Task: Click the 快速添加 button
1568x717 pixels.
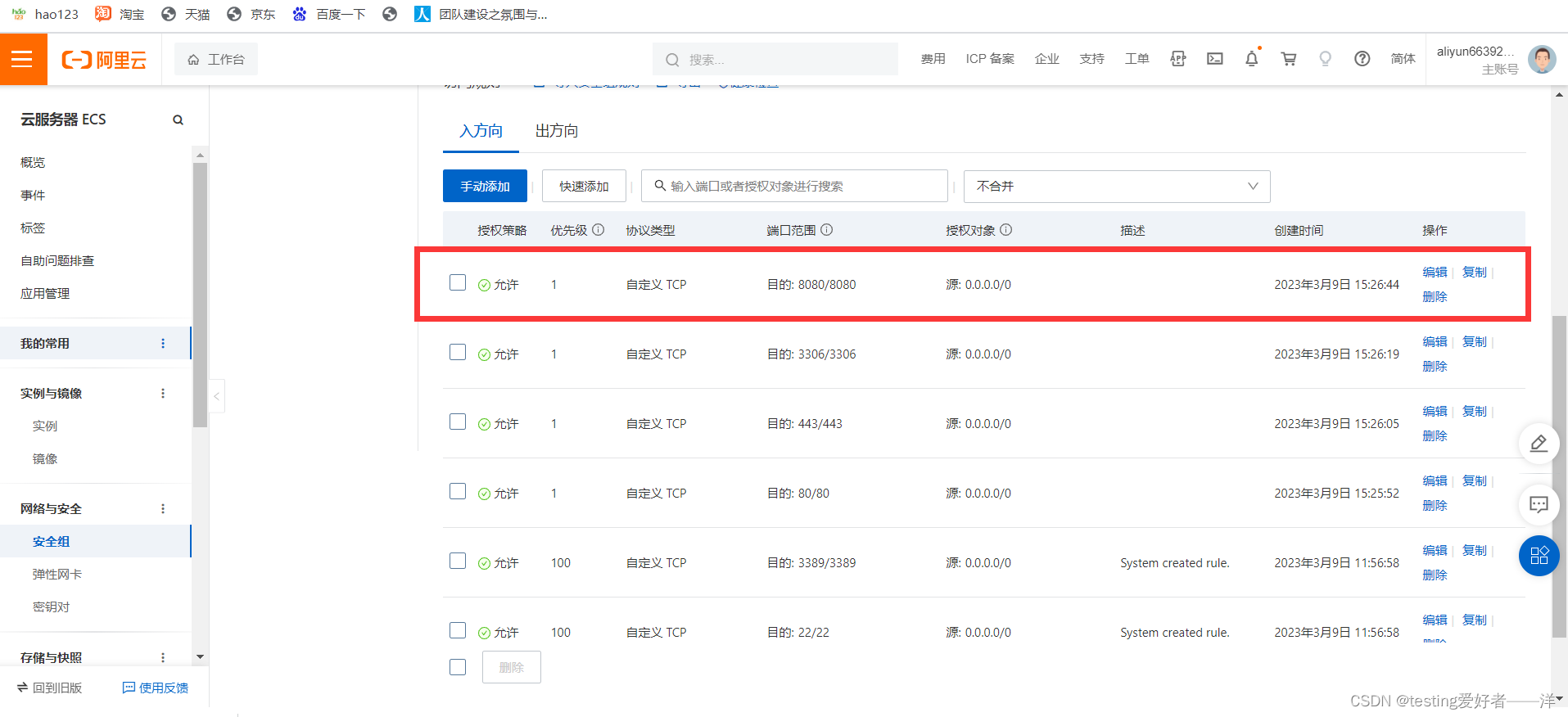Action: pyautogui.click(x=584, y=187)
